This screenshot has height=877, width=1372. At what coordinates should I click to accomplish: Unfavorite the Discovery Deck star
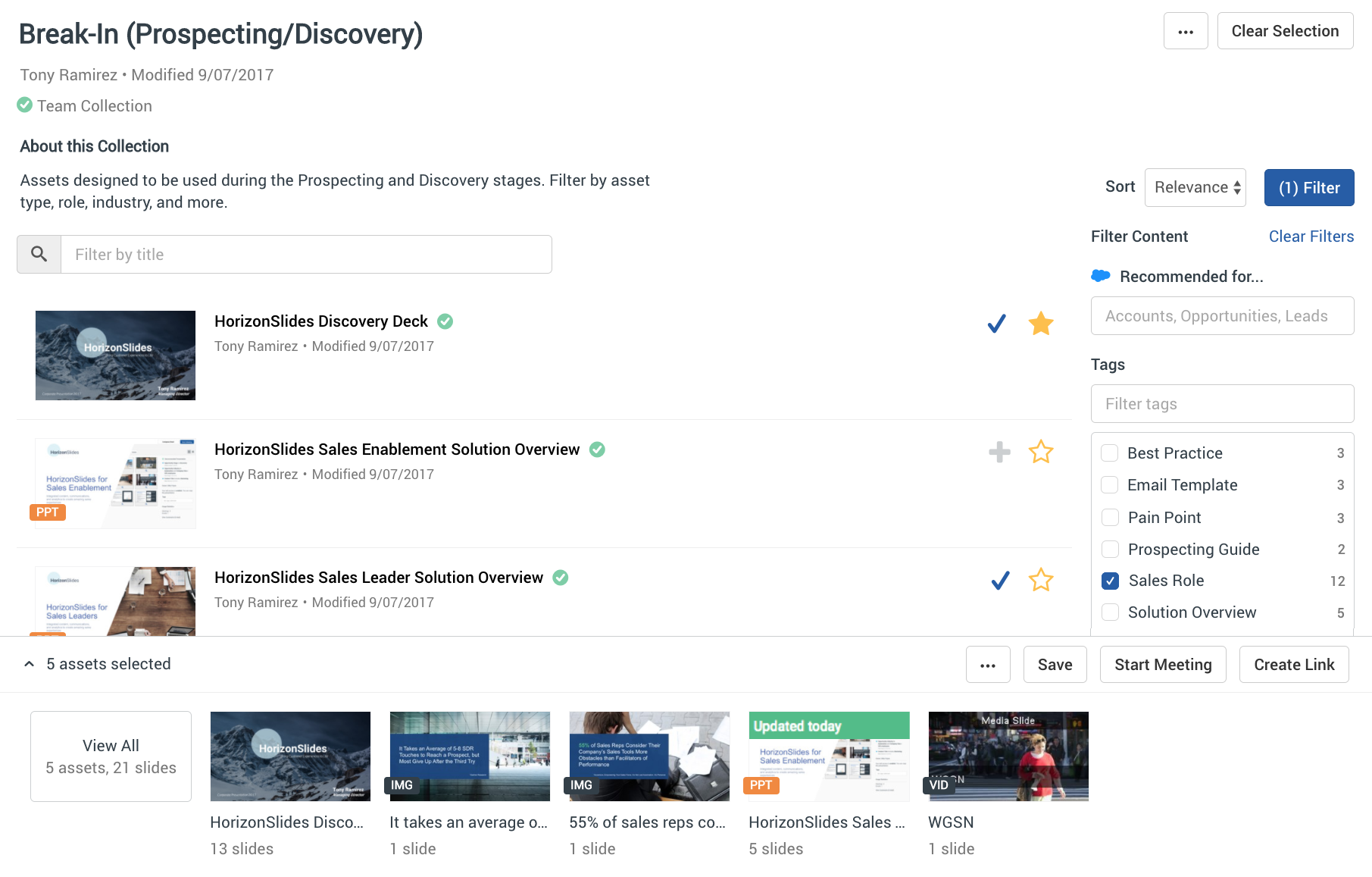click(x=1041, y=324)
